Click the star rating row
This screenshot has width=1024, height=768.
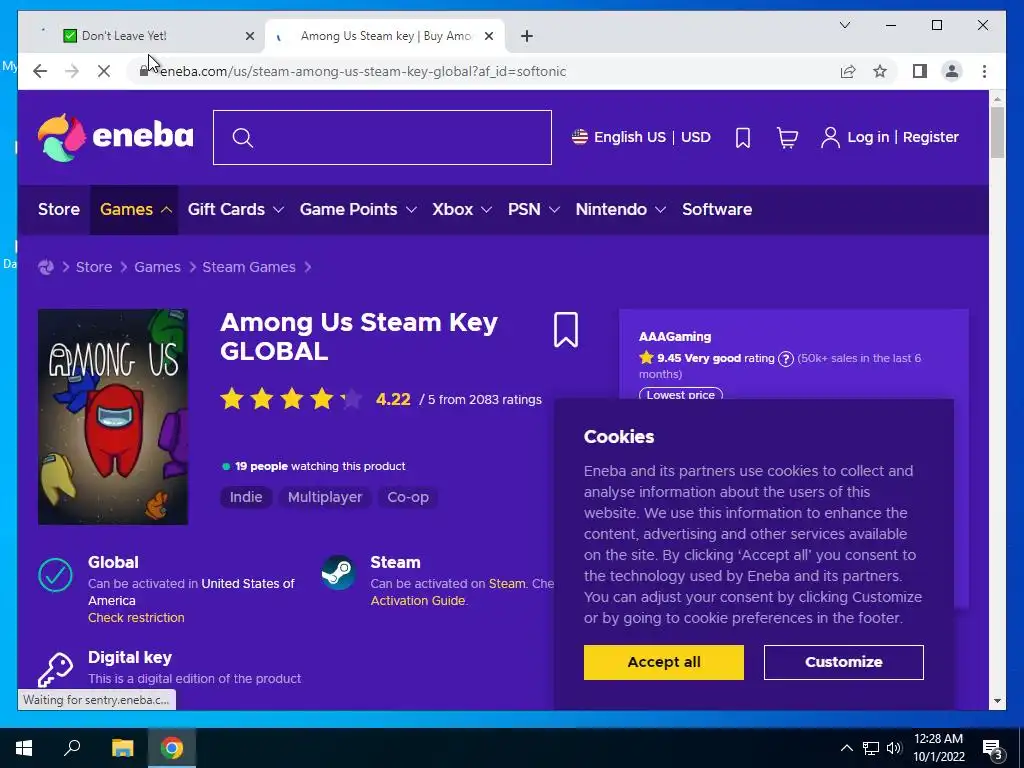click(x=291, y=398)
